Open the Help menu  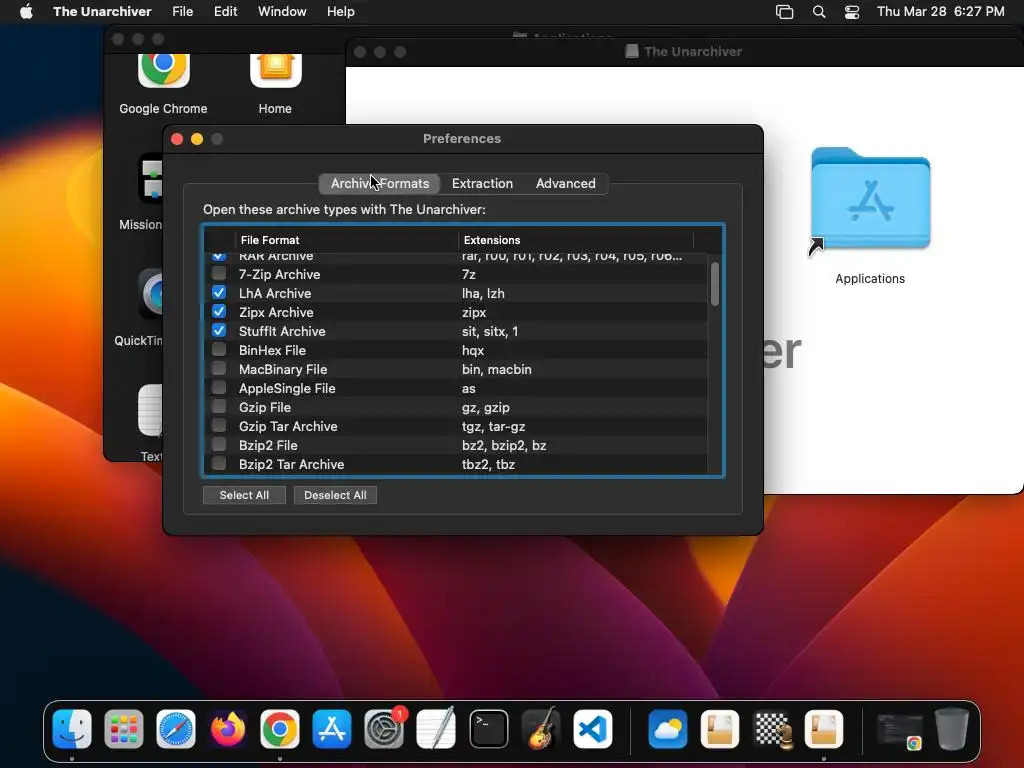(340, 12)
